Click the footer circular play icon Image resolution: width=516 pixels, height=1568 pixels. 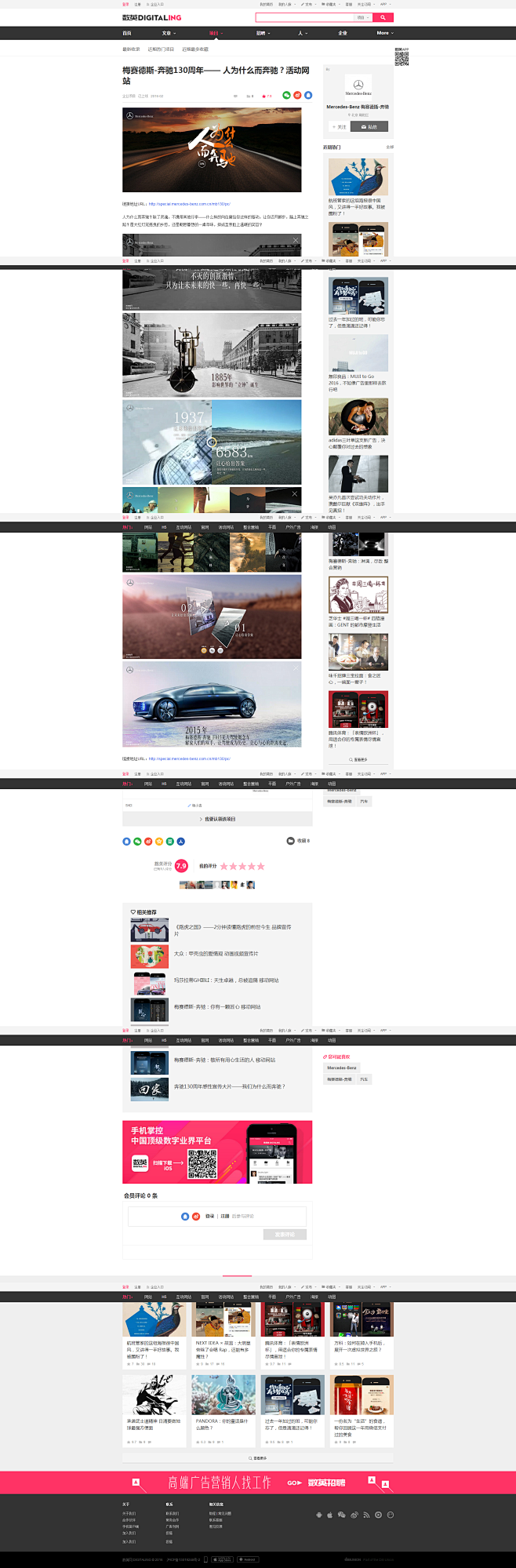378,1515
